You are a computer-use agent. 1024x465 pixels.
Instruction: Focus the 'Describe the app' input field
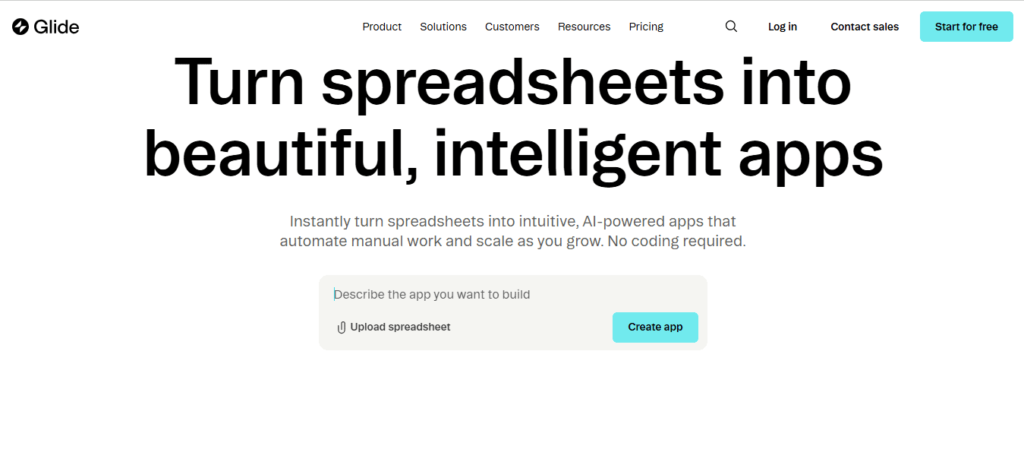click(512, 295)
